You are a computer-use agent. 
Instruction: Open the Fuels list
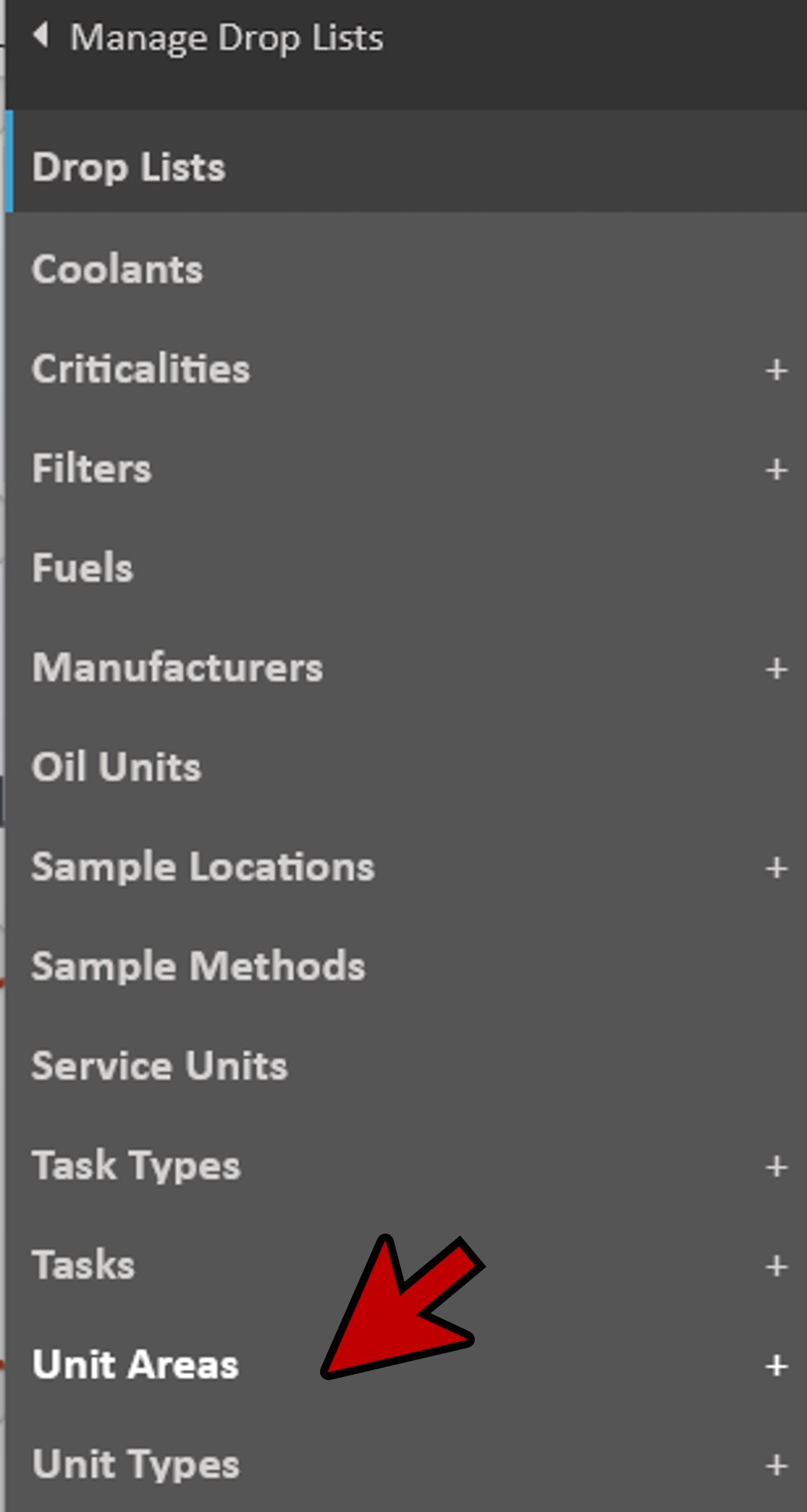[82, 568]
